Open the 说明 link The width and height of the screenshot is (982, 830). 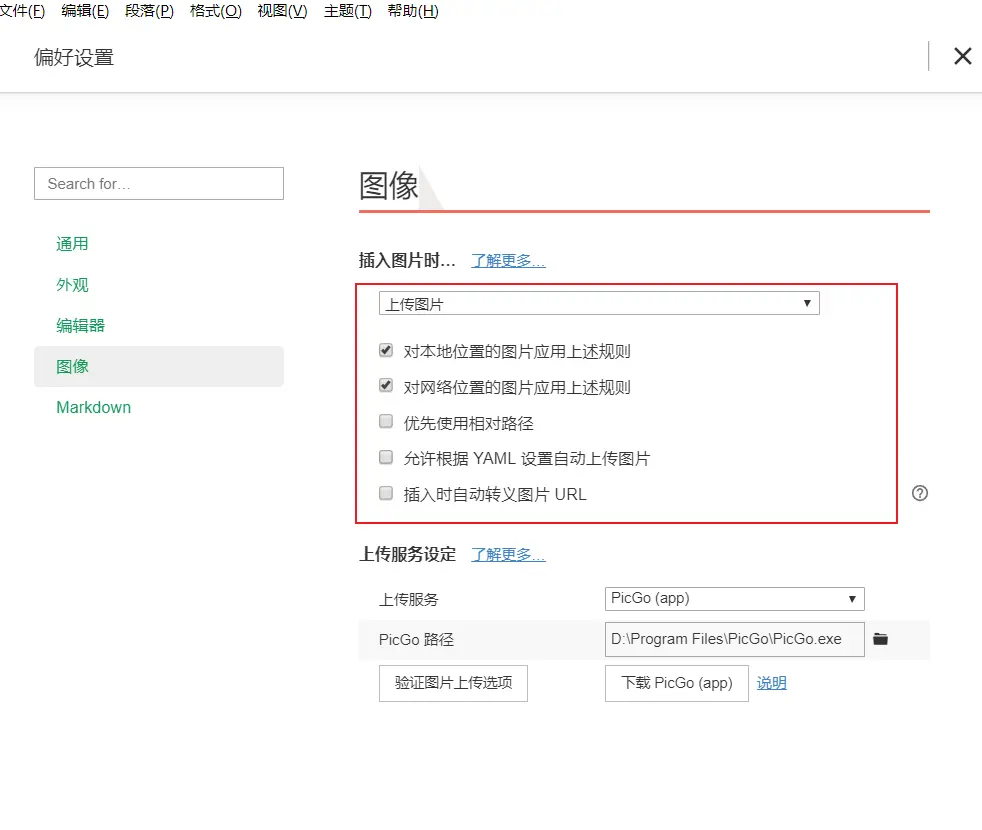(x=772, y=683)
